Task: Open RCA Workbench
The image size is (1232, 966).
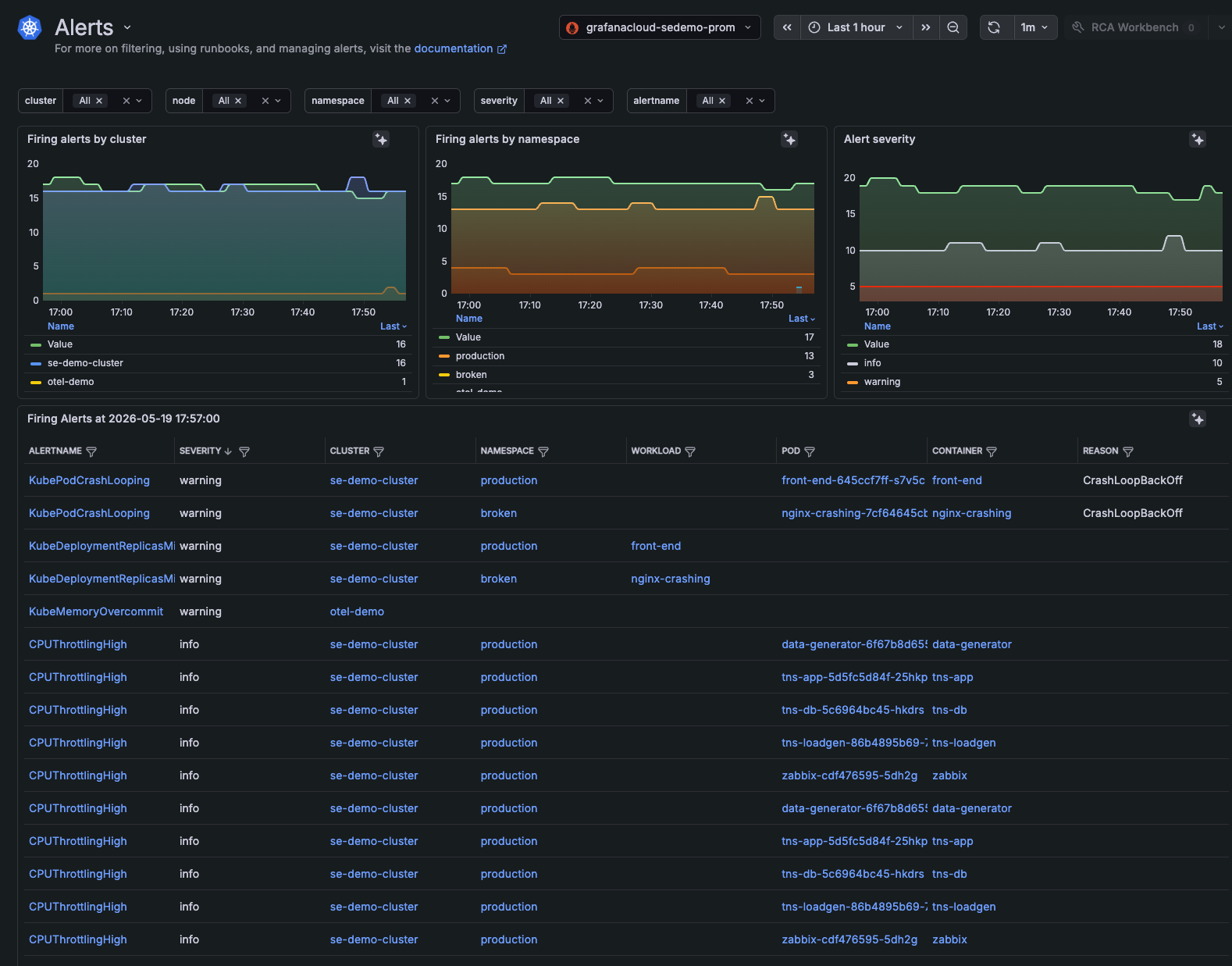Action: (x=1134, y=27)
